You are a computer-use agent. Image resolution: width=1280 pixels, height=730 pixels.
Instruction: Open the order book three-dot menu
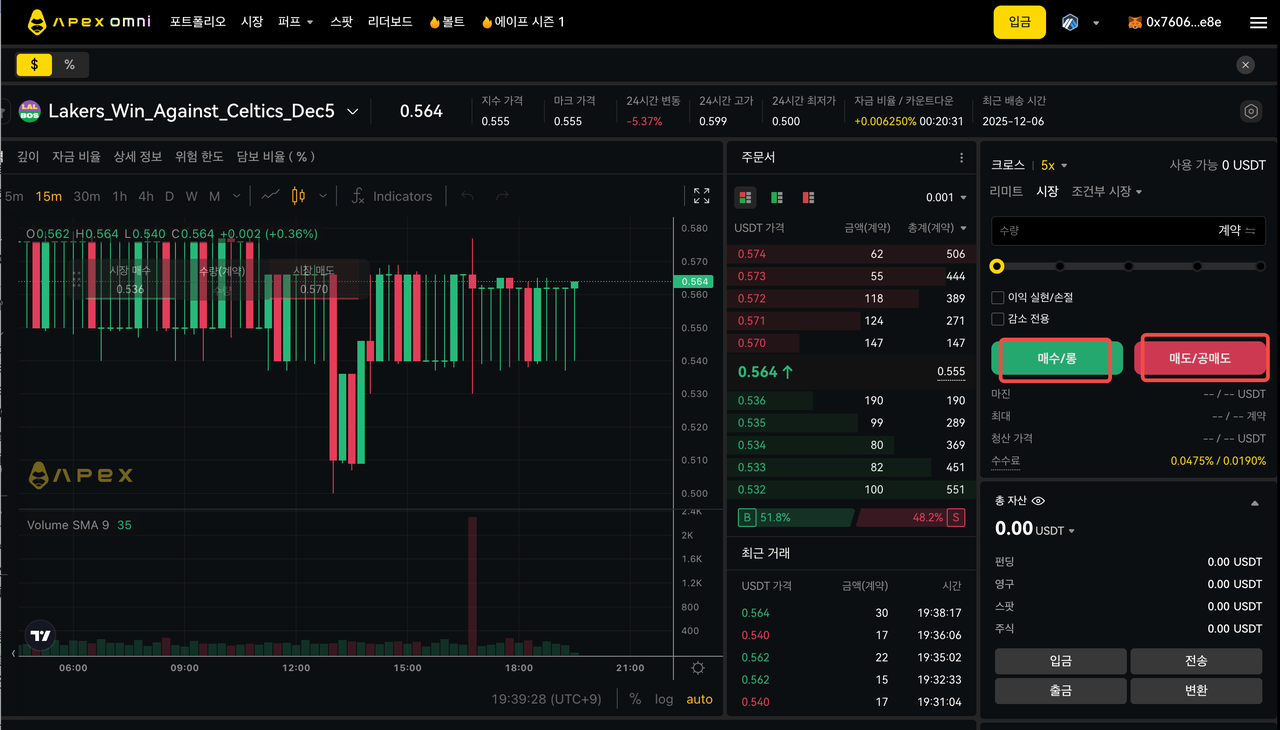pos(961,158)
